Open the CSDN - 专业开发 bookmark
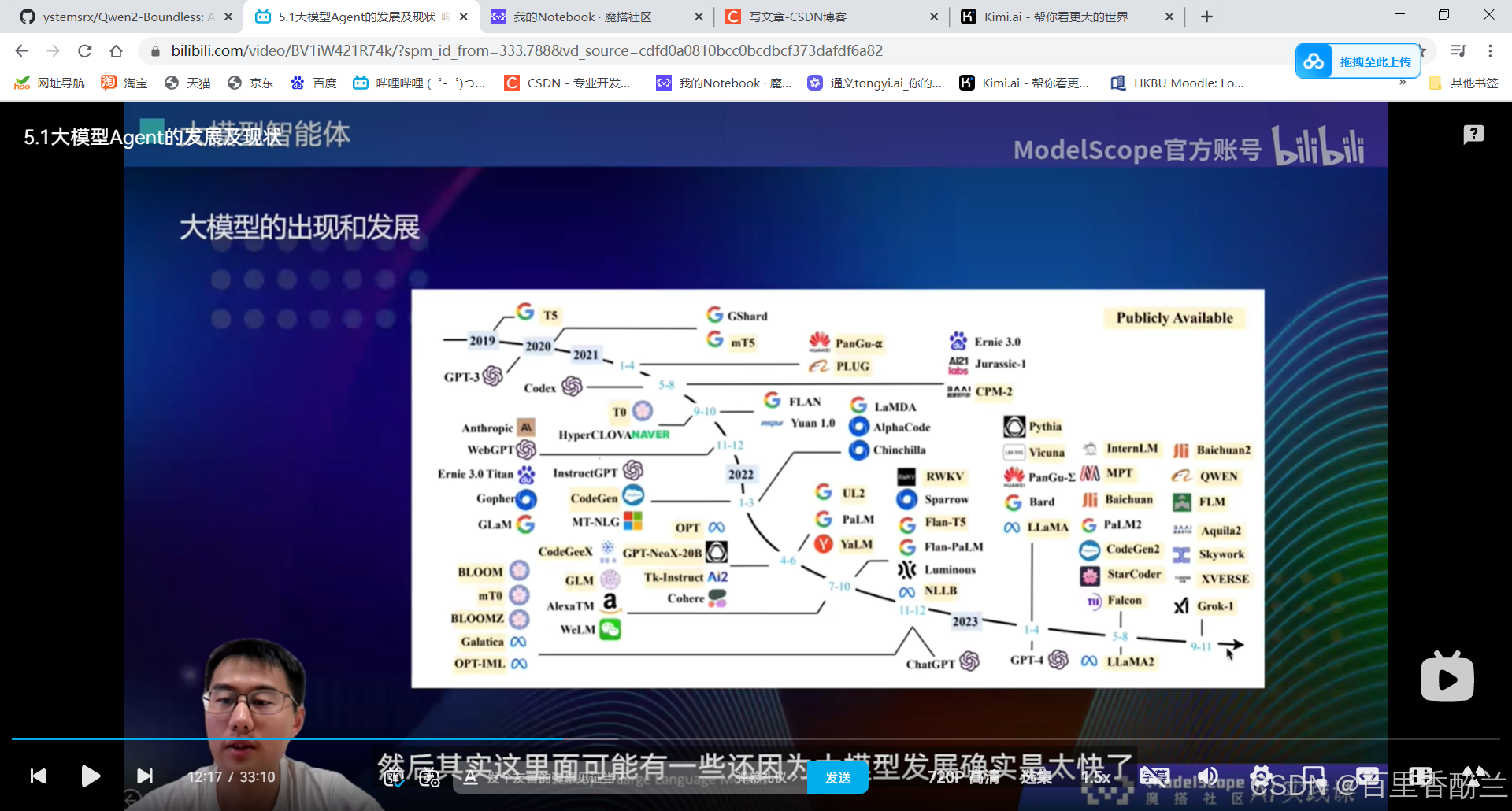Screen dimensions: 1512x811 coord(568,83)
